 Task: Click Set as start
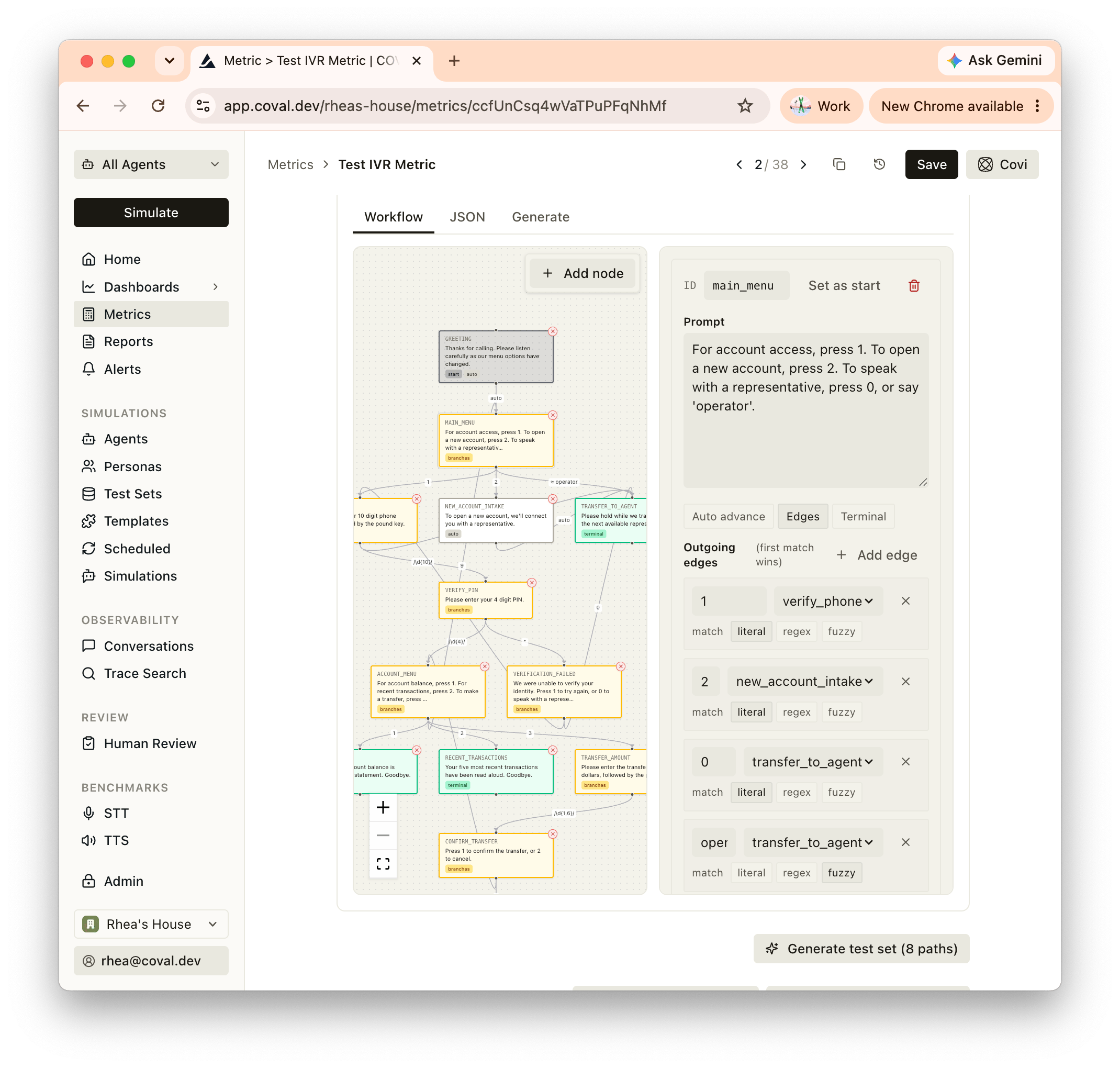(844, 285)
